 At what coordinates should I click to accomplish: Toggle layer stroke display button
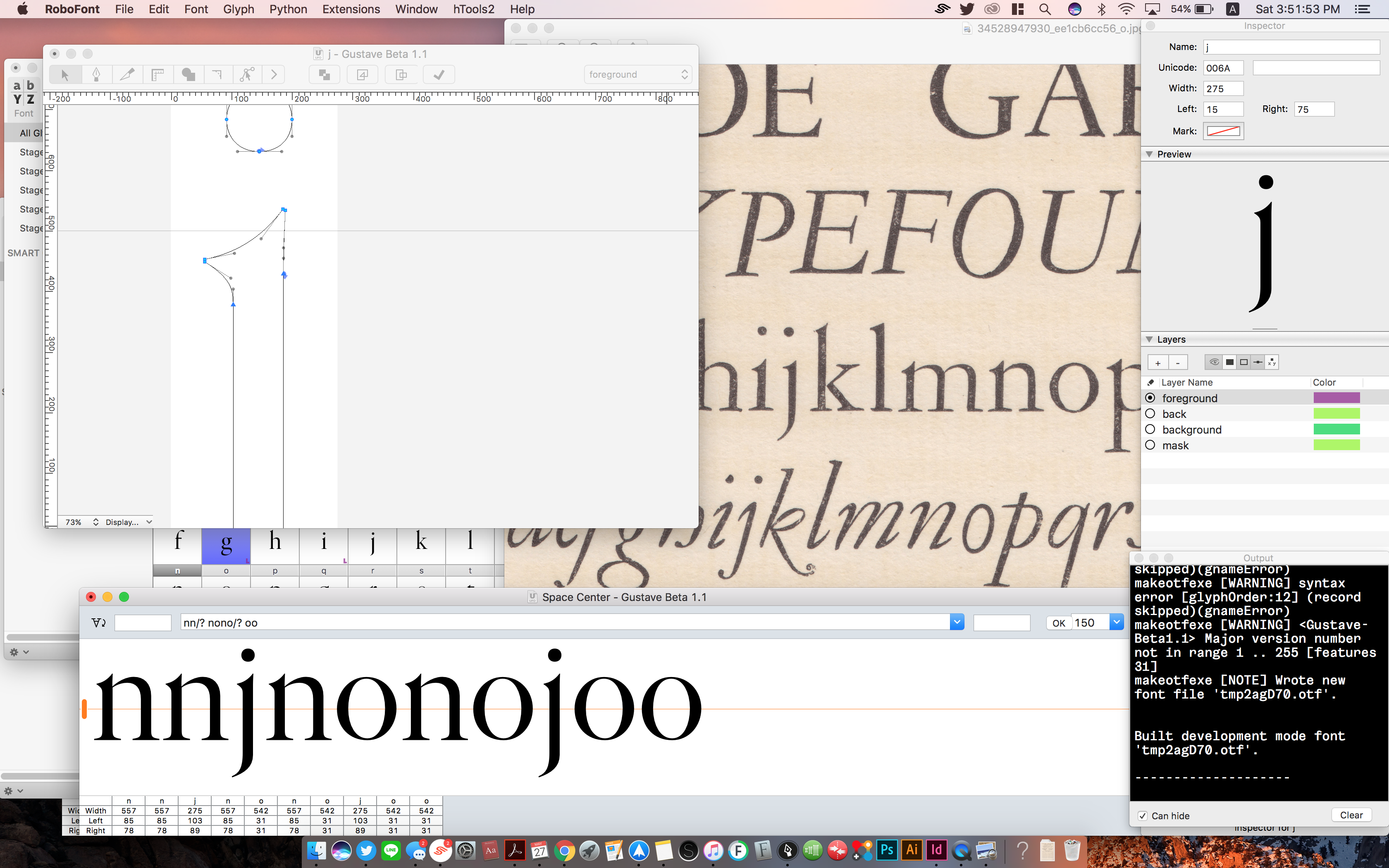click(1244, 362)
